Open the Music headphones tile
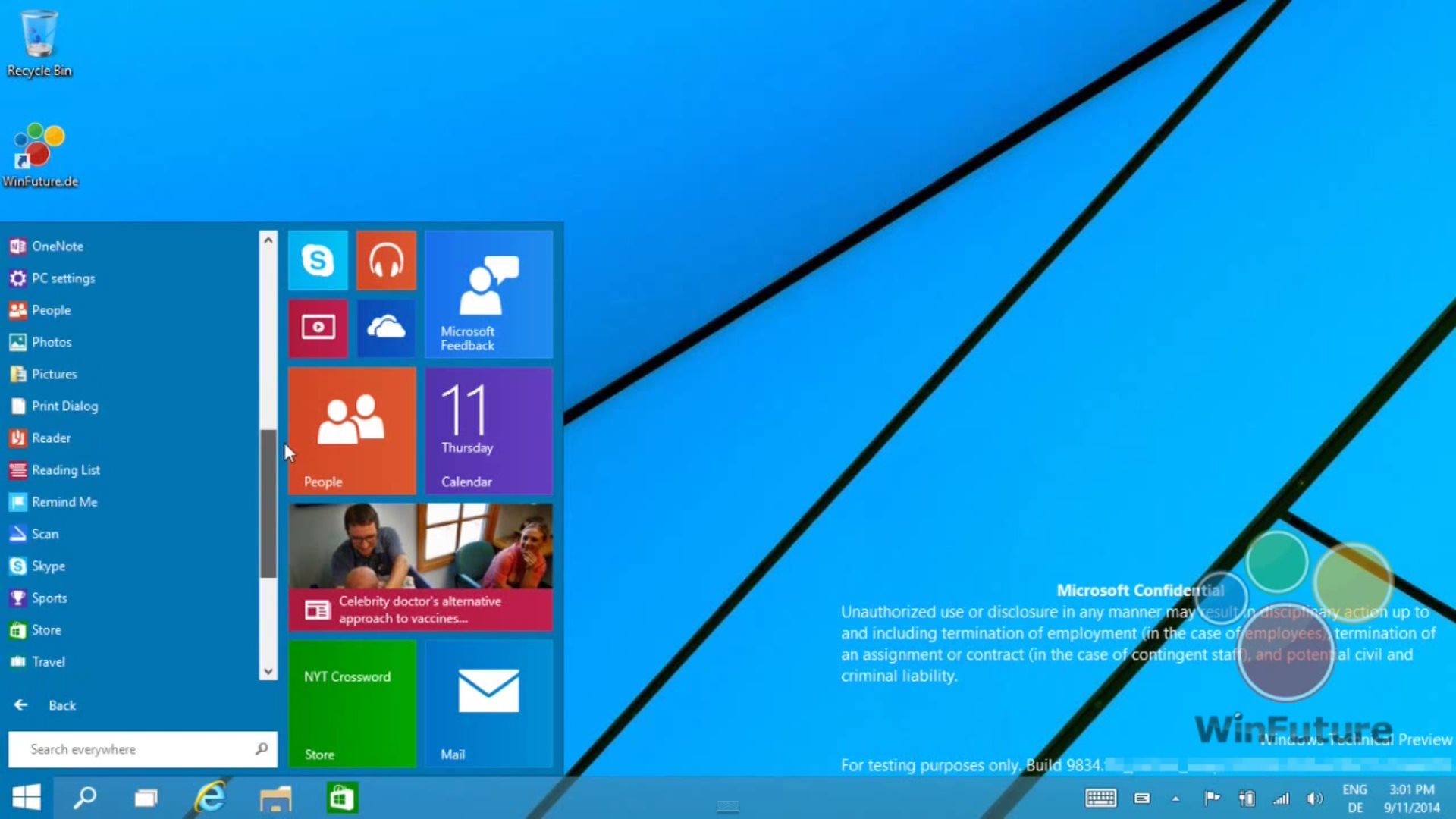This screenshot has height=819, width=1456. 386,260
